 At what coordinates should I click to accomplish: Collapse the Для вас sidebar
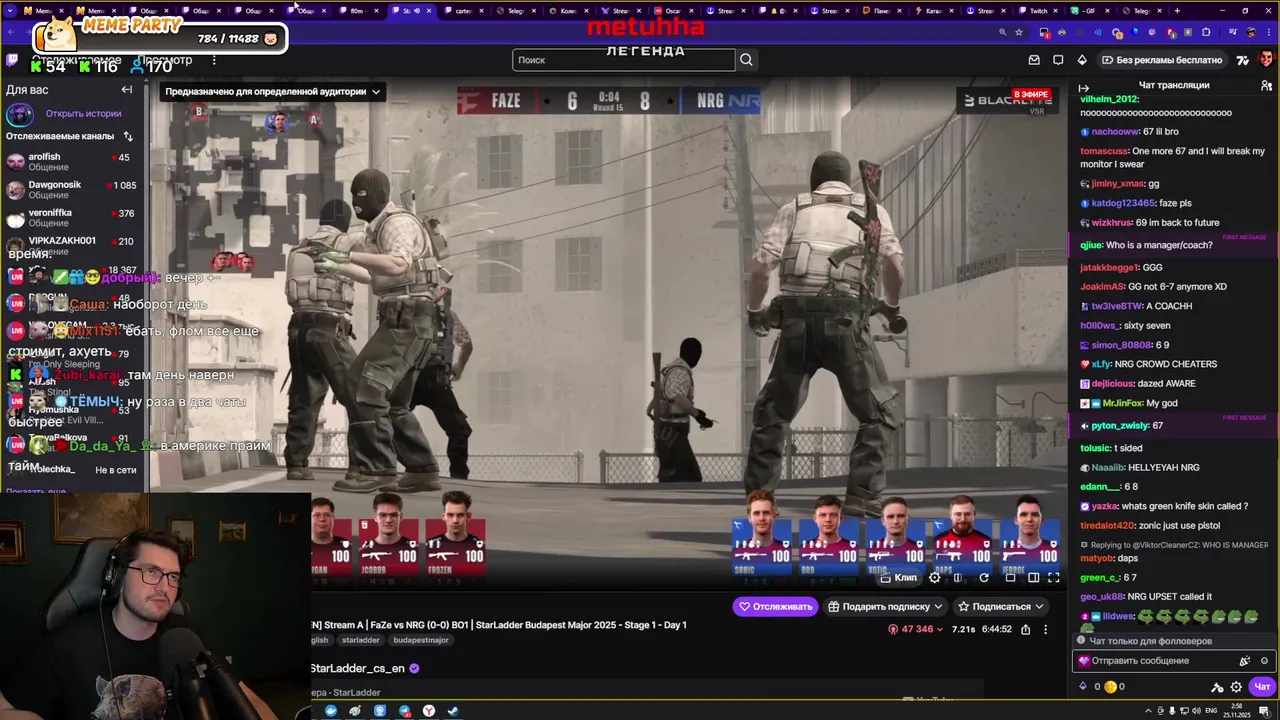tap(127, 90)
